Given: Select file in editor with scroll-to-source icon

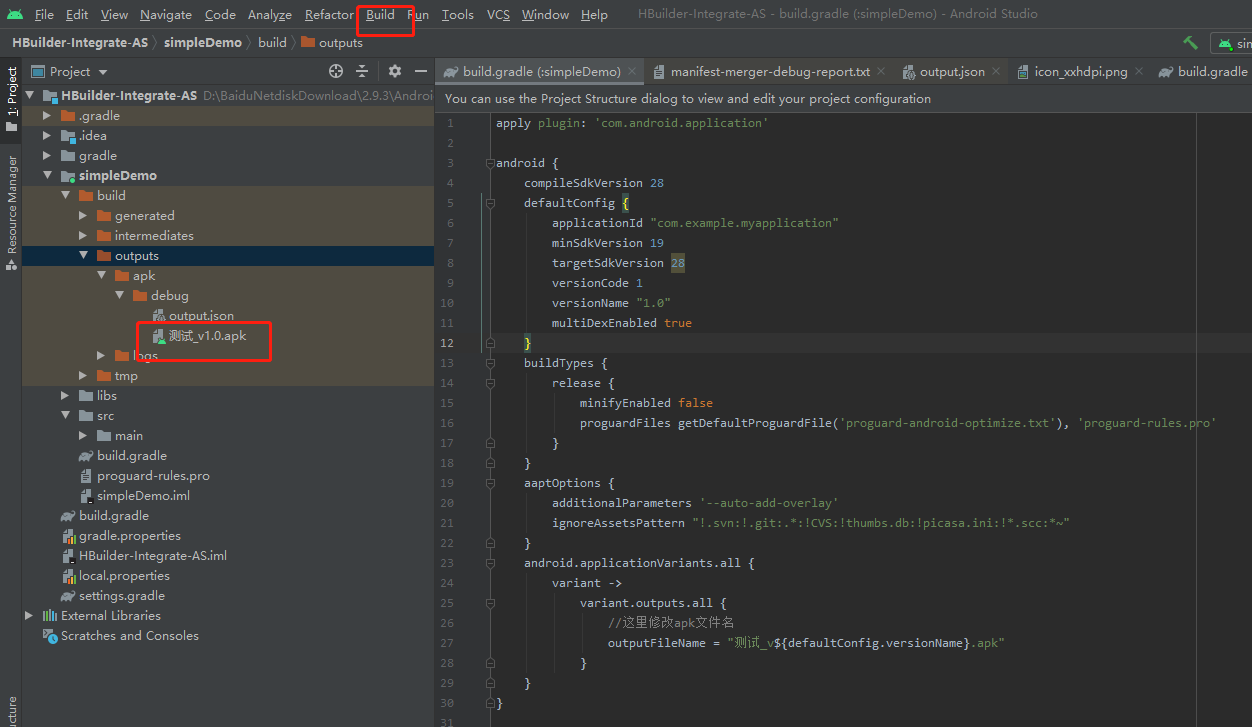Looking at the screenshot, I should pos(335,71).
